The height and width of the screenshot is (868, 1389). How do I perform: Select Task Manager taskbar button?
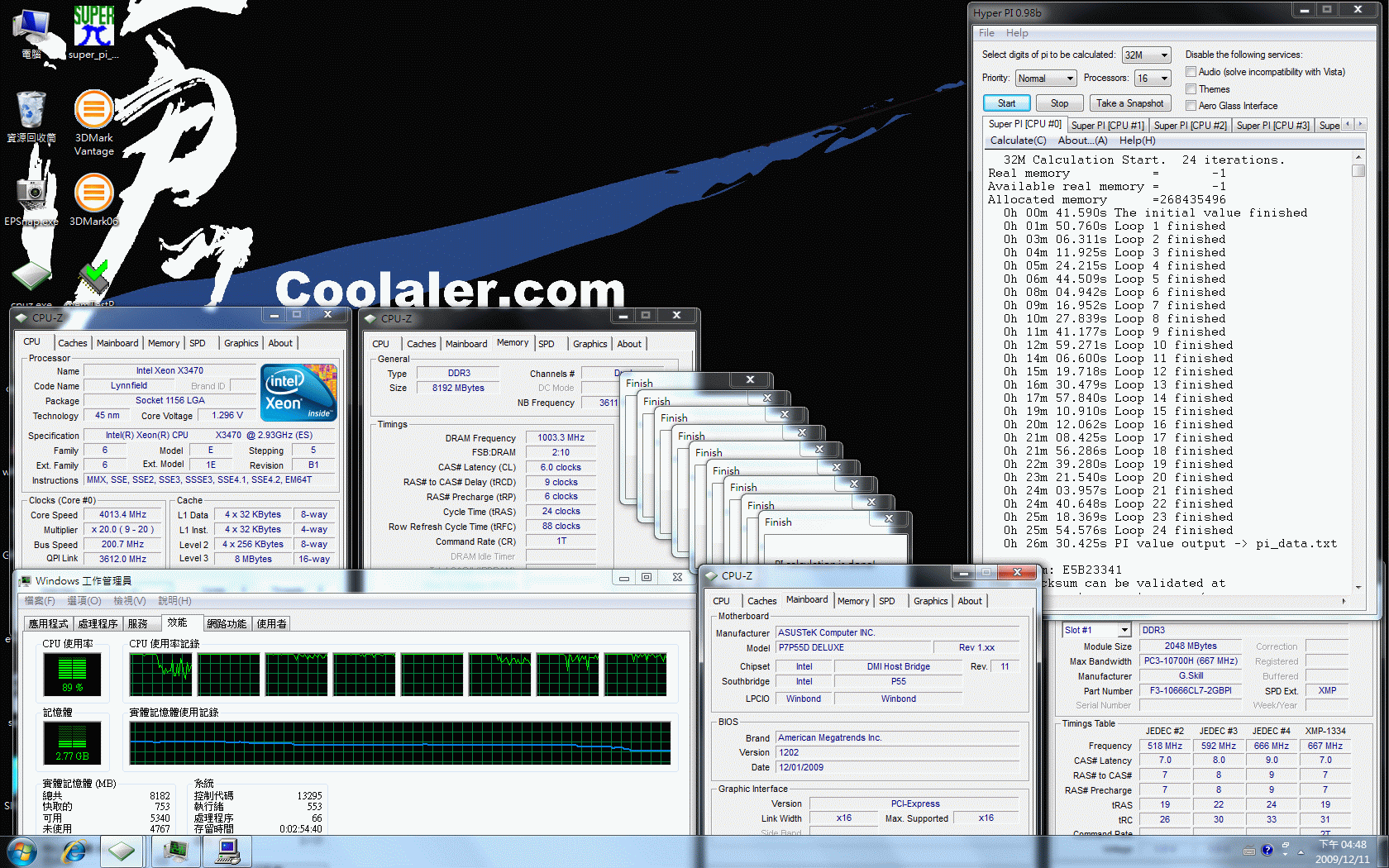[x=175, y=851]
